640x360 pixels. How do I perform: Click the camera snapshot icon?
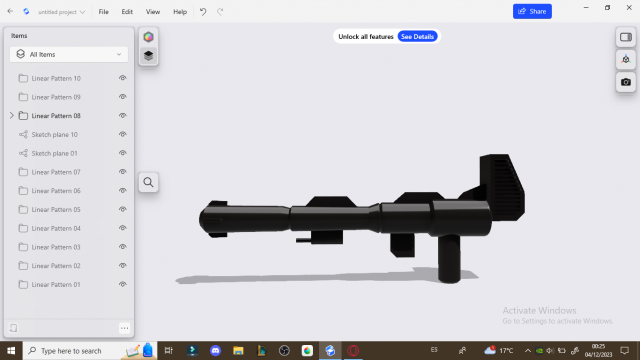(626, 82)
